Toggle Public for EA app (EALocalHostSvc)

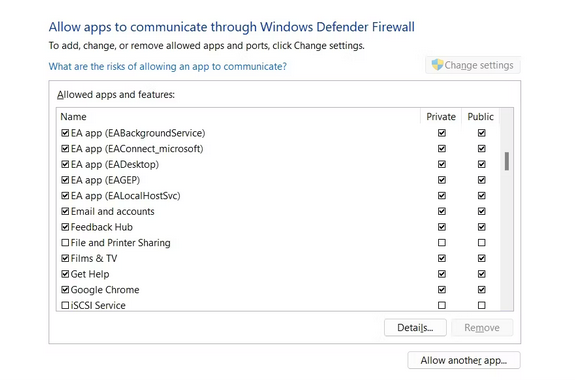click(x=481, y=195)
